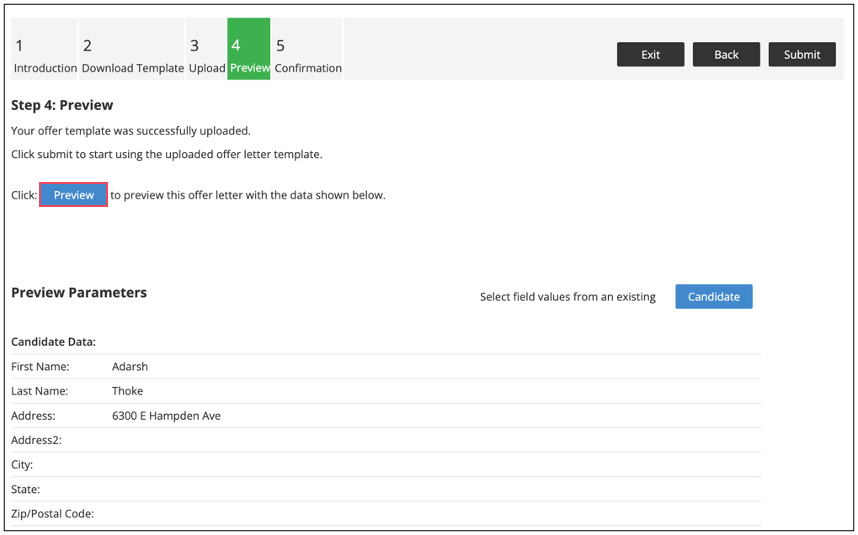
Task: Submit the uploaded offer template
Action: click(802, 55)
